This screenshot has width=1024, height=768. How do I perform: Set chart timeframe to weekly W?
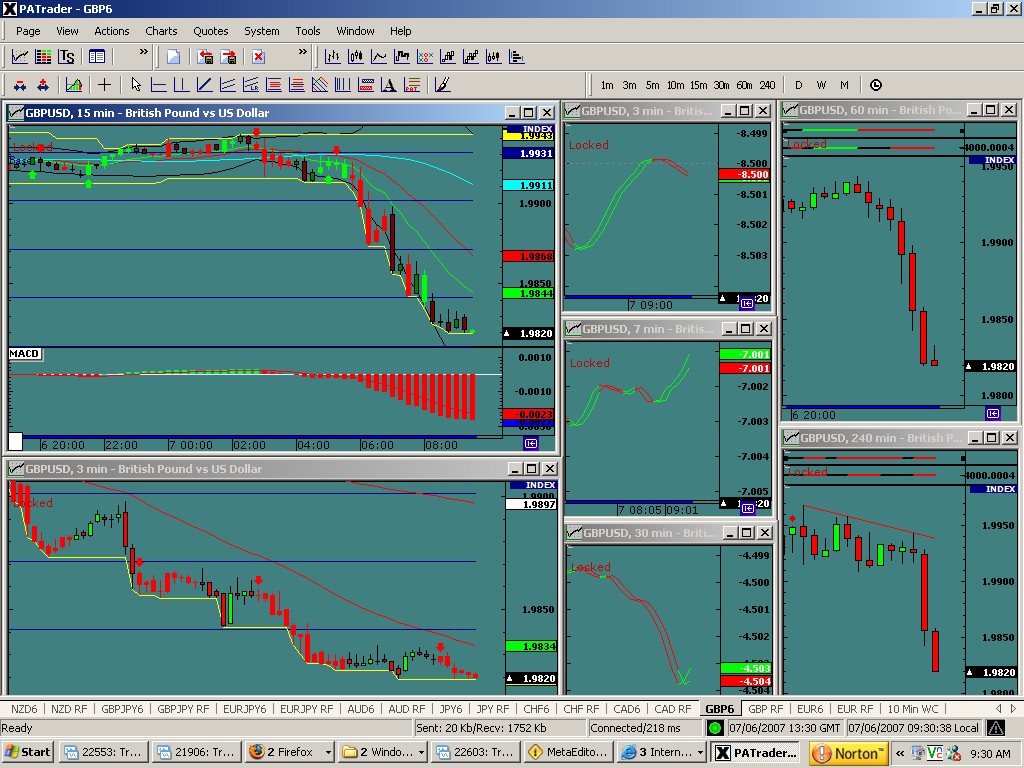822,85
